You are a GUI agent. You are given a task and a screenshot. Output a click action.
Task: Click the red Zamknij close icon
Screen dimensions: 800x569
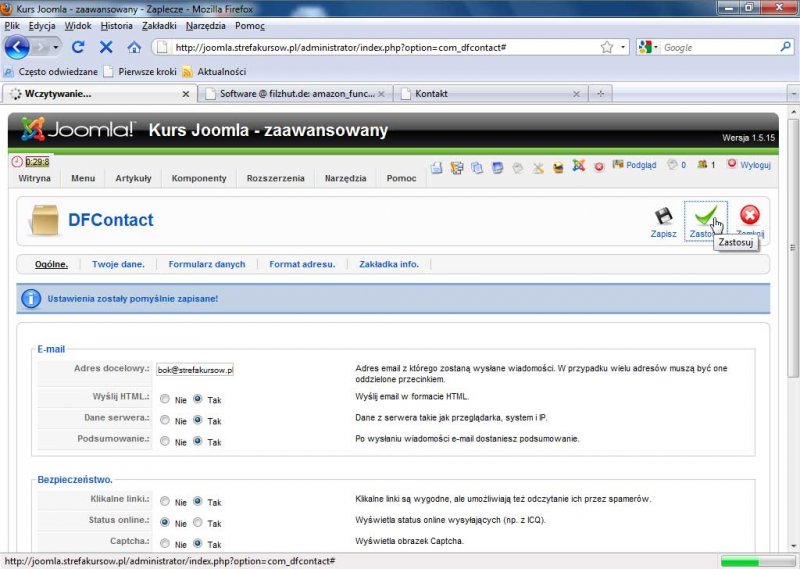(749, 216)
